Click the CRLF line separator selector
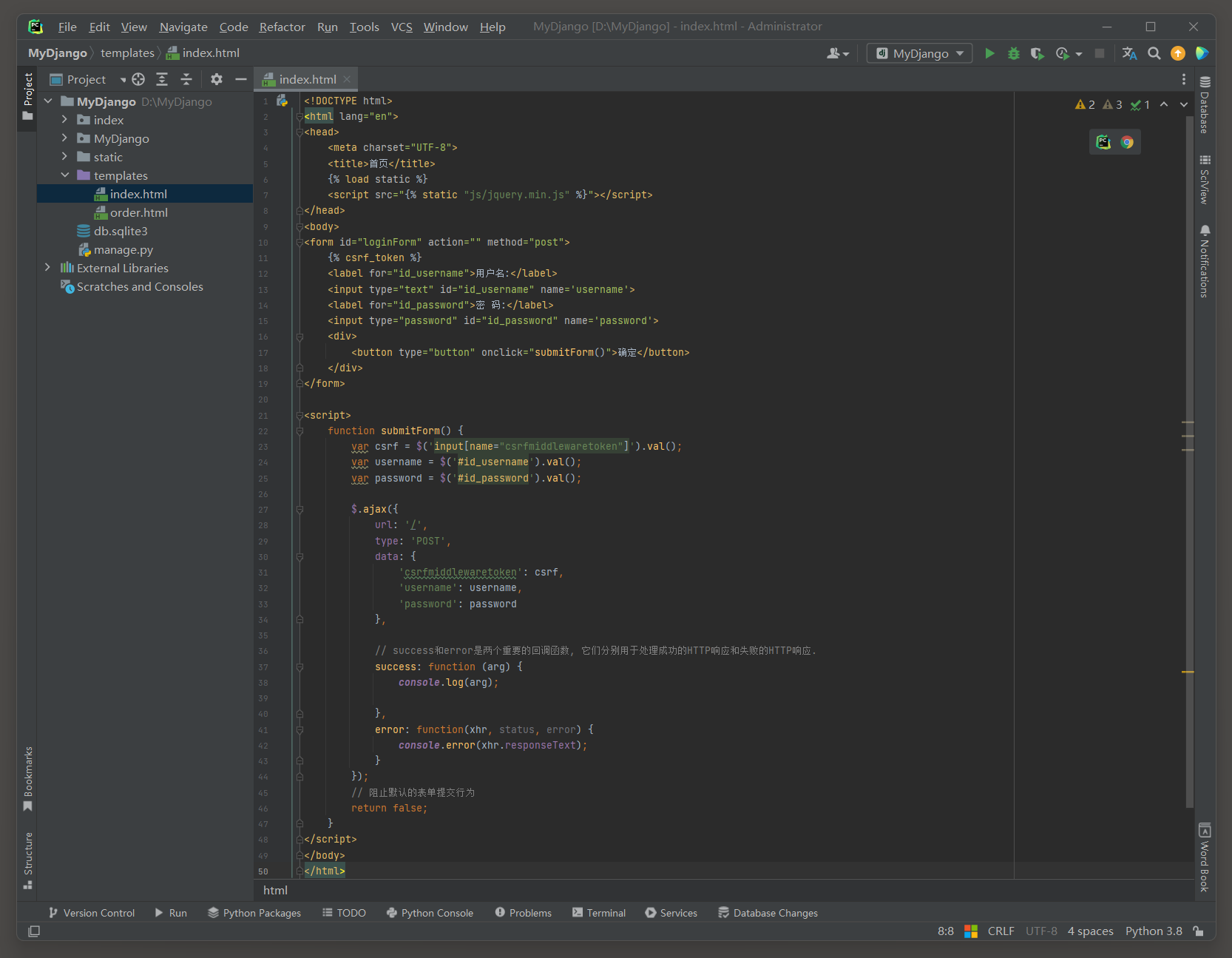 (1001, 931)
